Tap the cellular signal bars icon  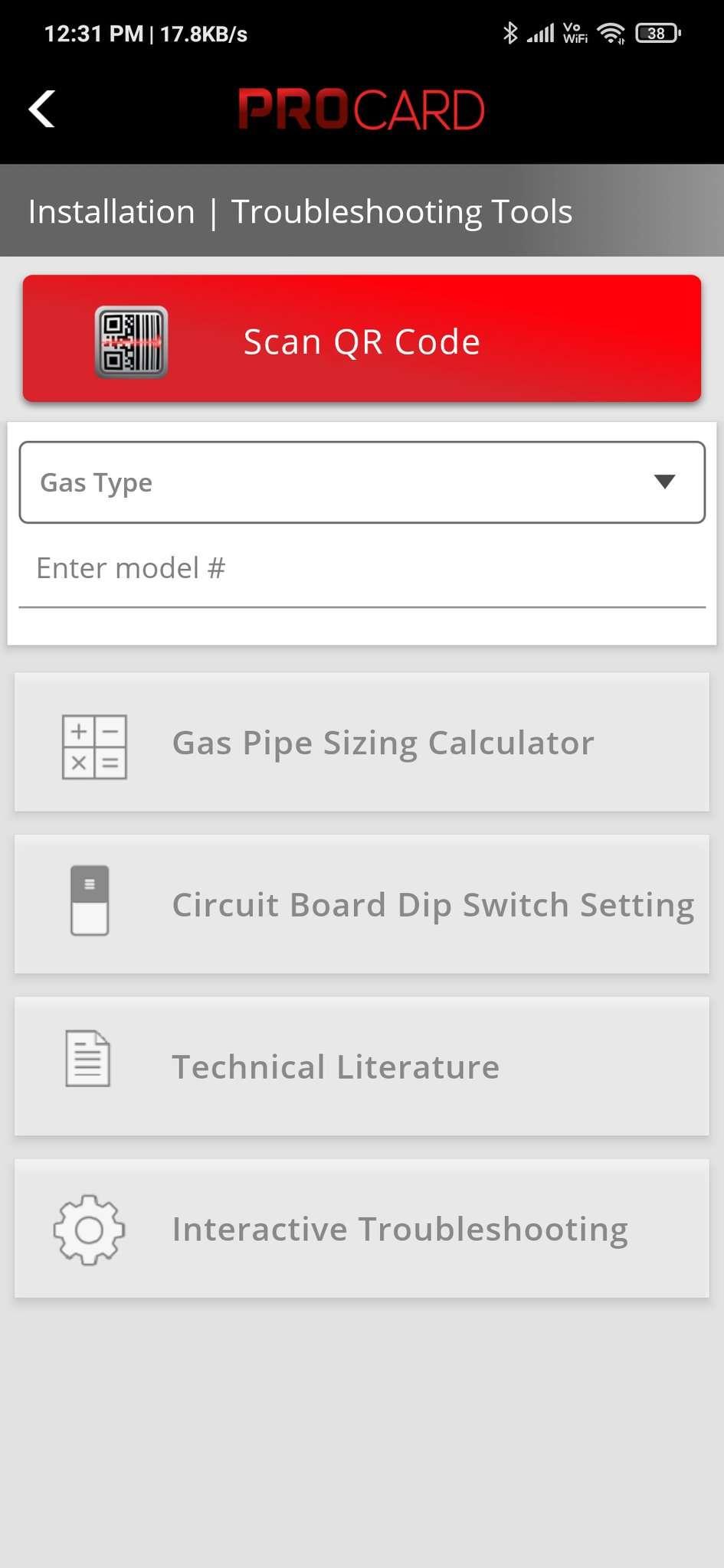(x=541, y=33)
